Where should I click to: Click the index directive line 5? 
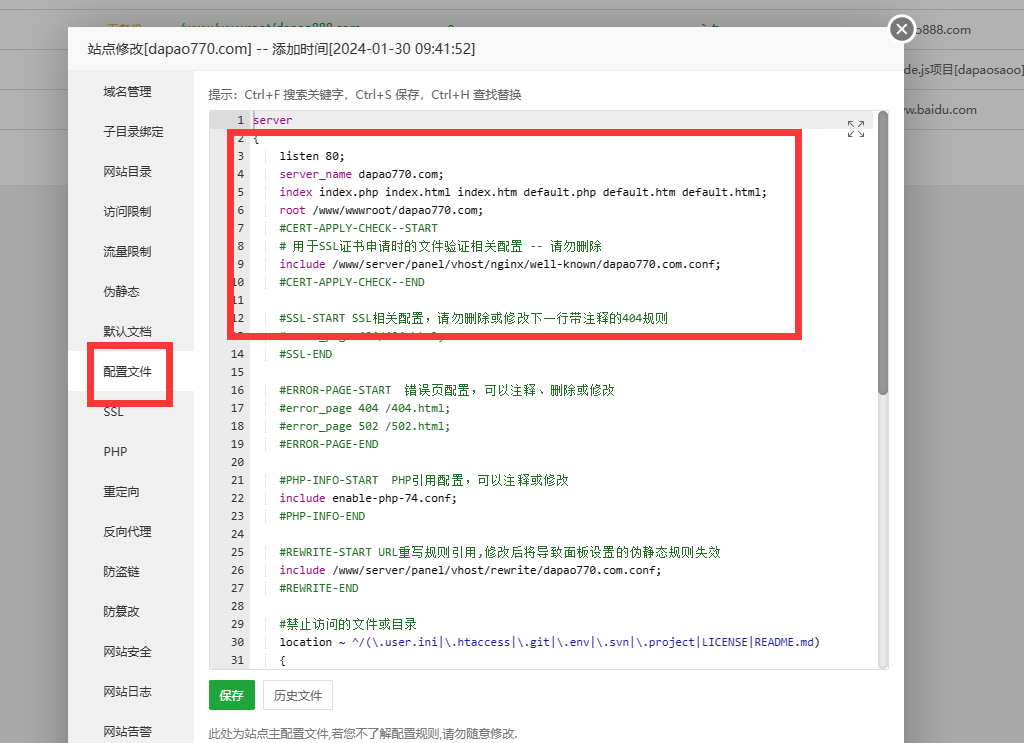522,192
